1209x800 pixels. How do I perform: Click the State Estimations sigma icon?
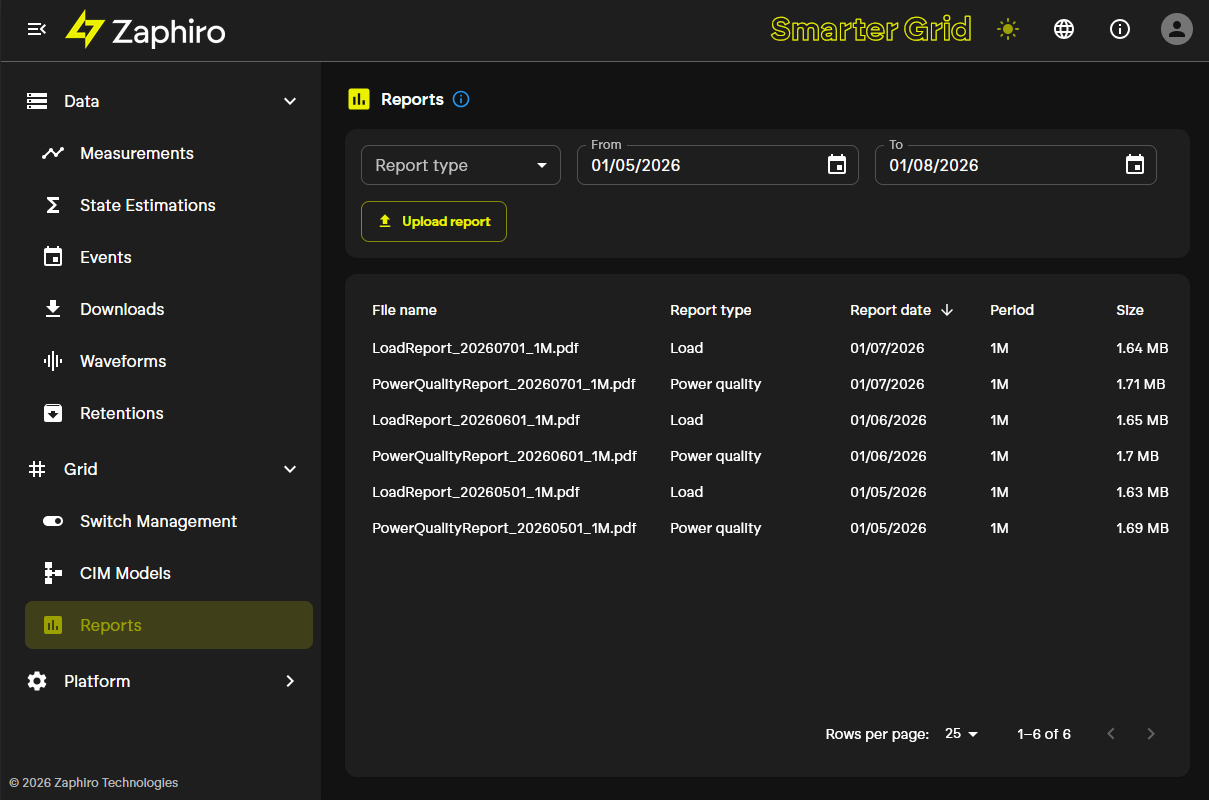(x=53, y=205)
